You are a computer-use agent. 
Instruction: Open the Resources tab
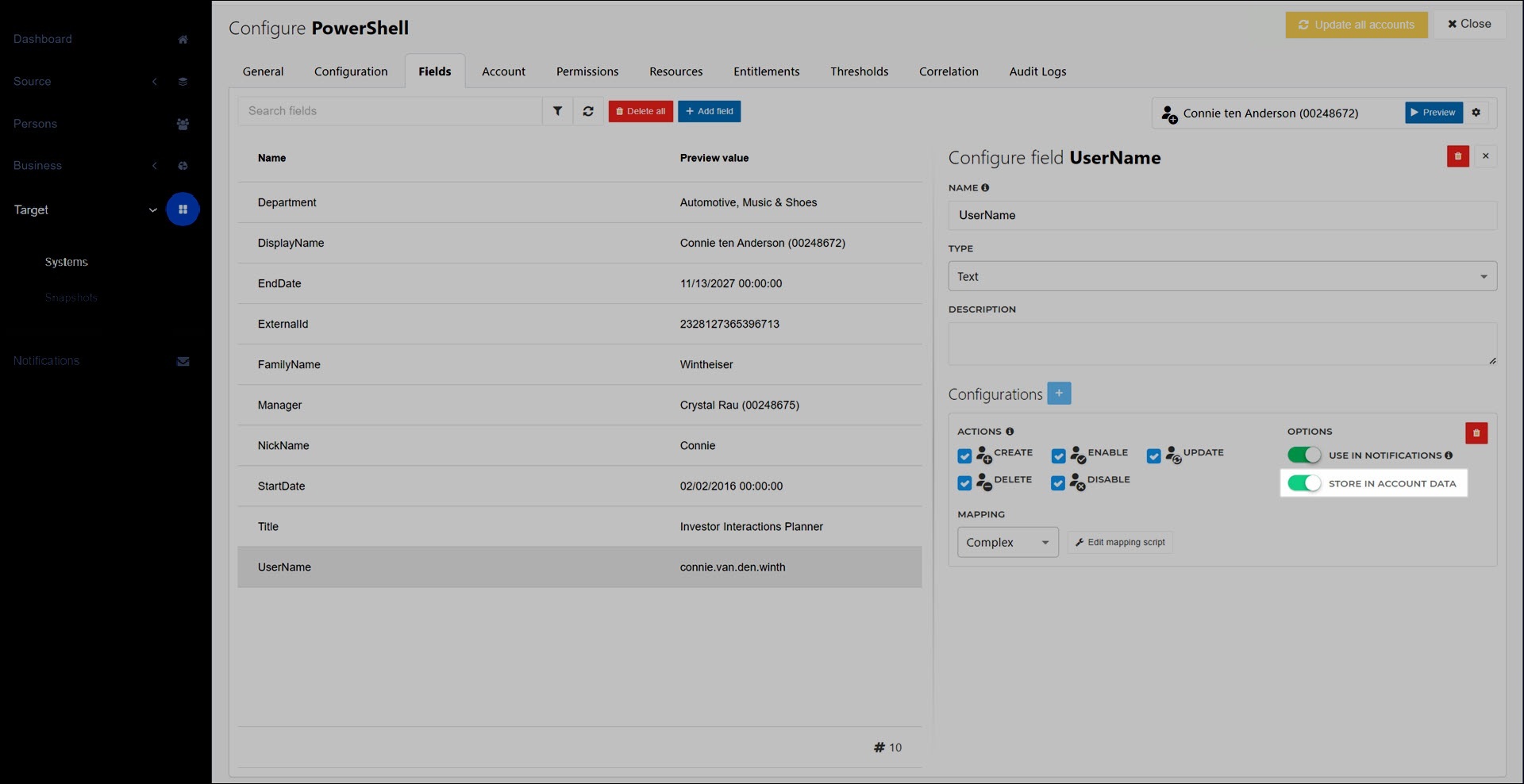[x=675, y=71]
